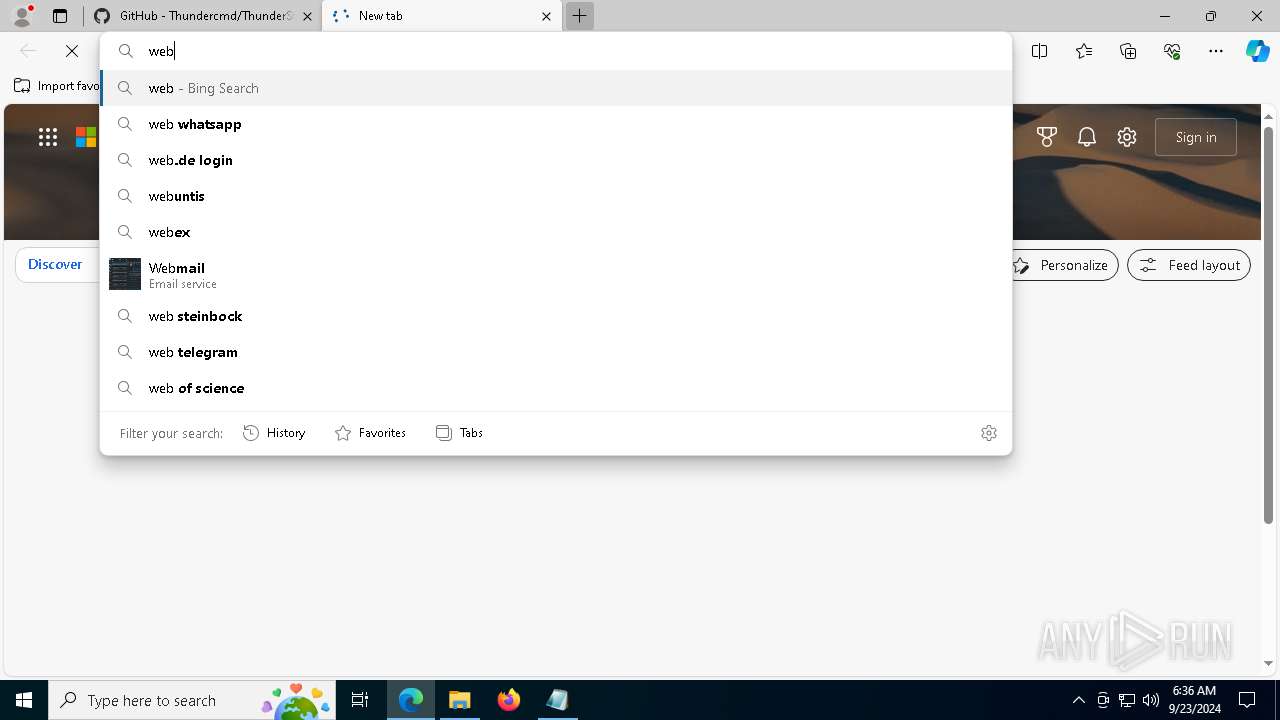Click the address bar containing web
The width and height of the screenshot is (1280, 720).
click(x=556, y=51)
